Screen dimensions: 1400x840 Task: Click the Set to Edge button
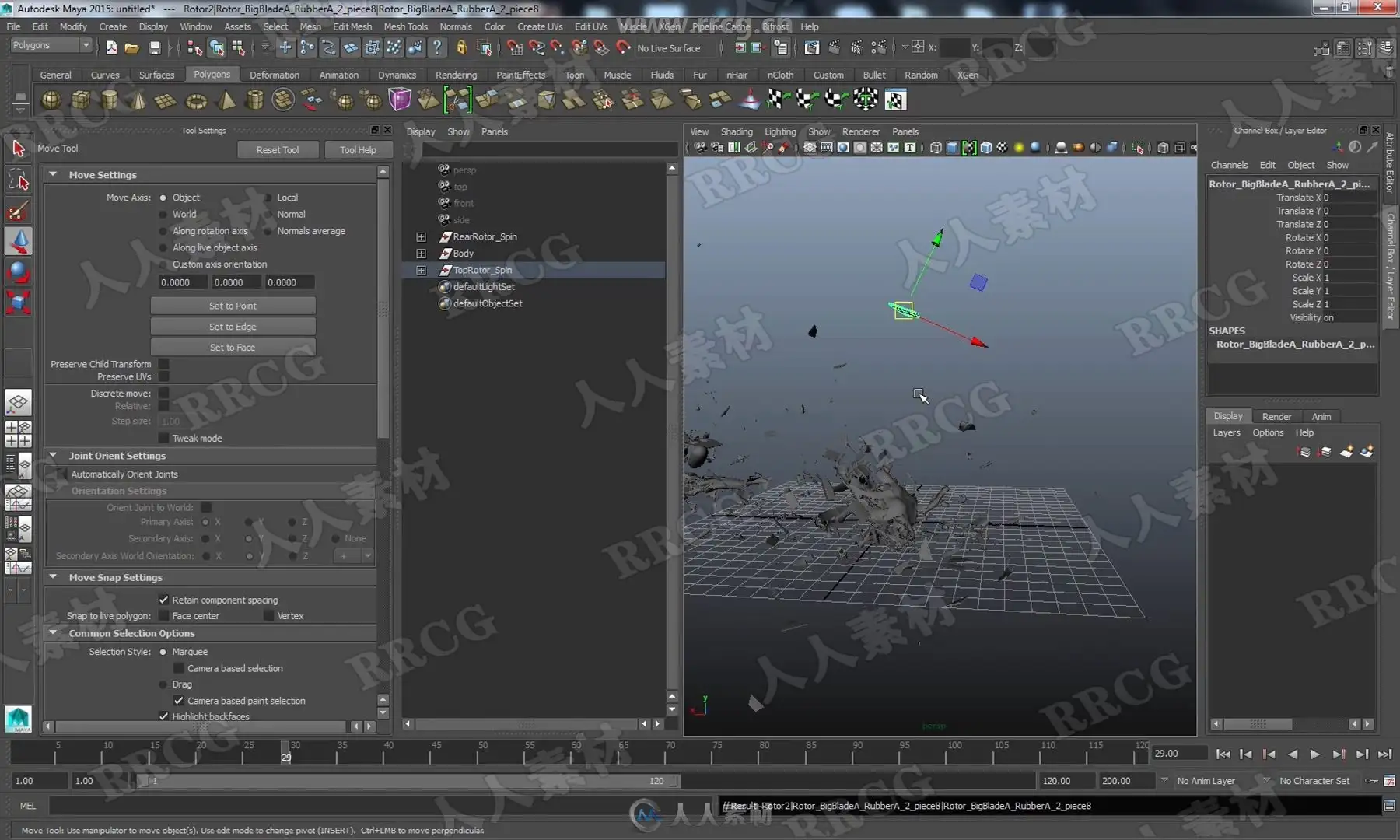(x=233, y=327)
